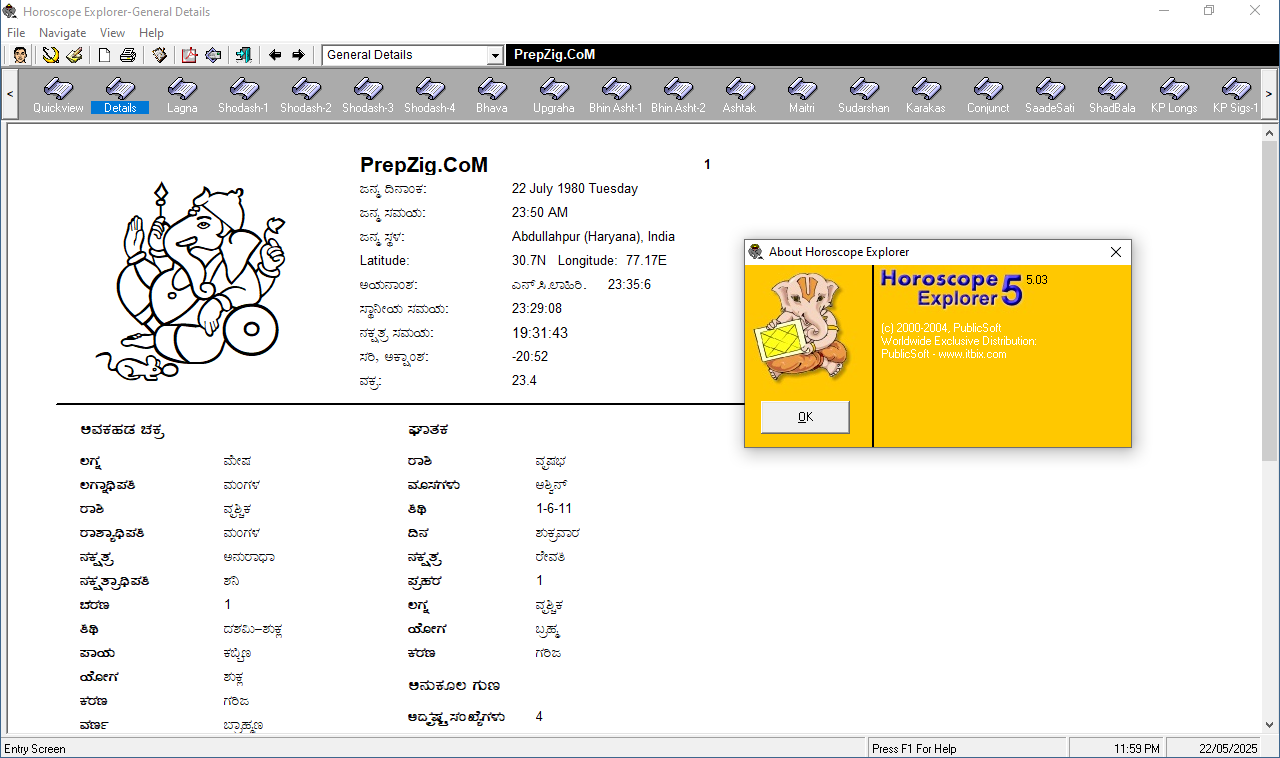Viewport: 1280px width, 758px height.
Task: Click the vertical scrollbar thumb
Action: point(1270,299)
